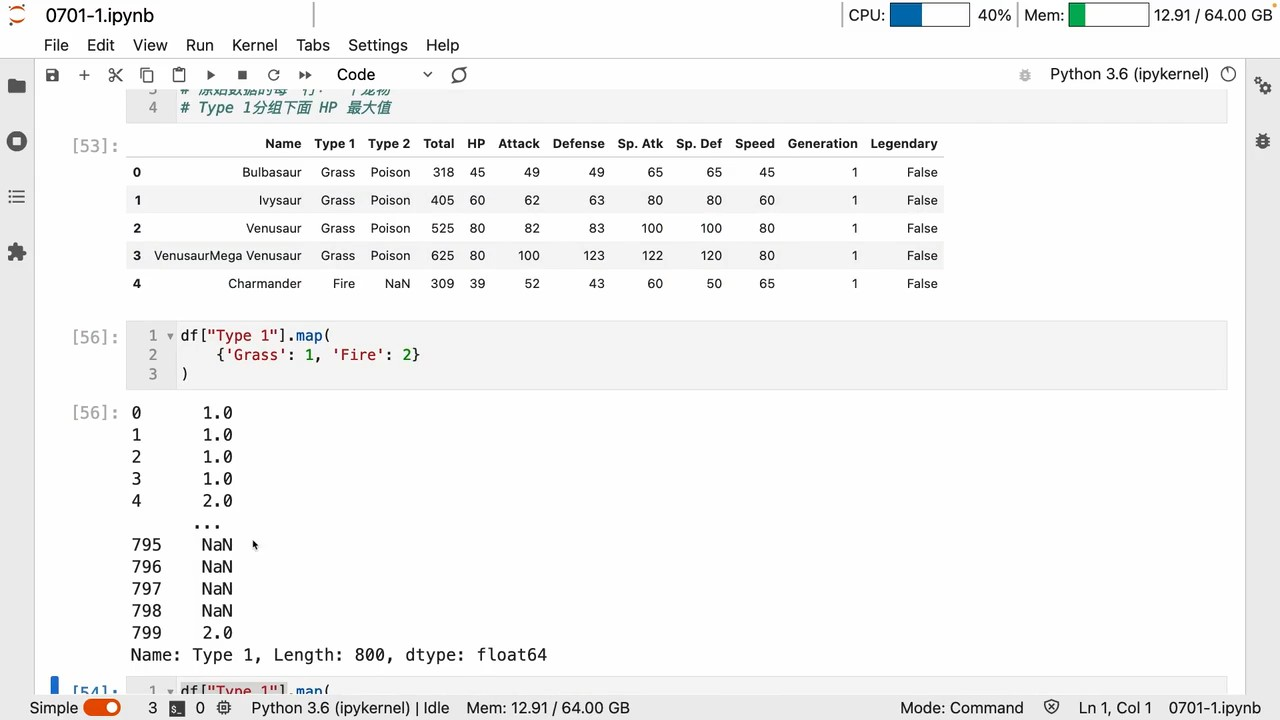The width and height of the screenshot is (1280, 720).
Task: Click the Generation column header
Action: click(823, 144)
